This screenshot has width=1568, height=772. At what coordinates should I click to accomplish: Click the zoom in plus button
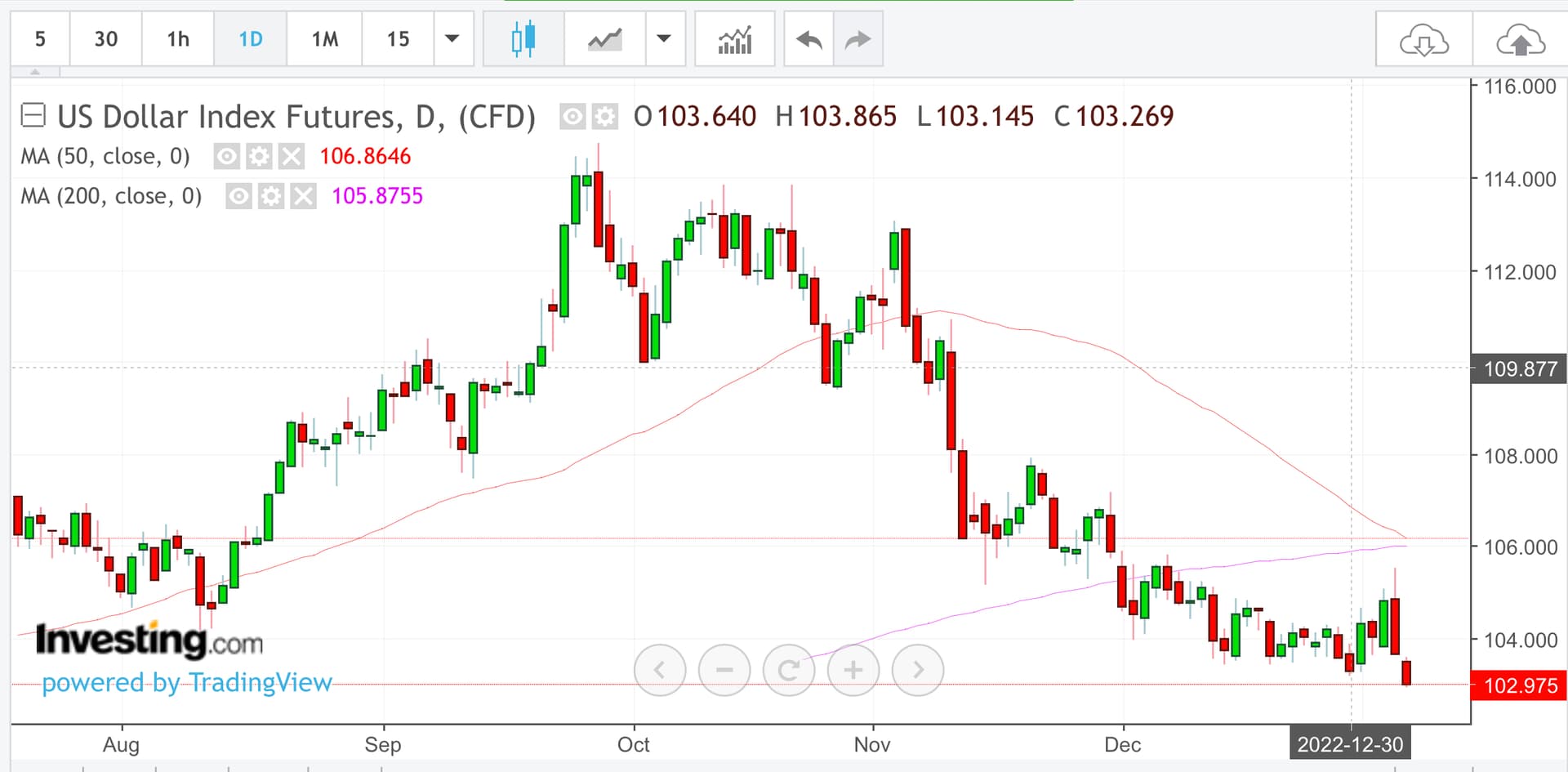click(x=853, y=670)
